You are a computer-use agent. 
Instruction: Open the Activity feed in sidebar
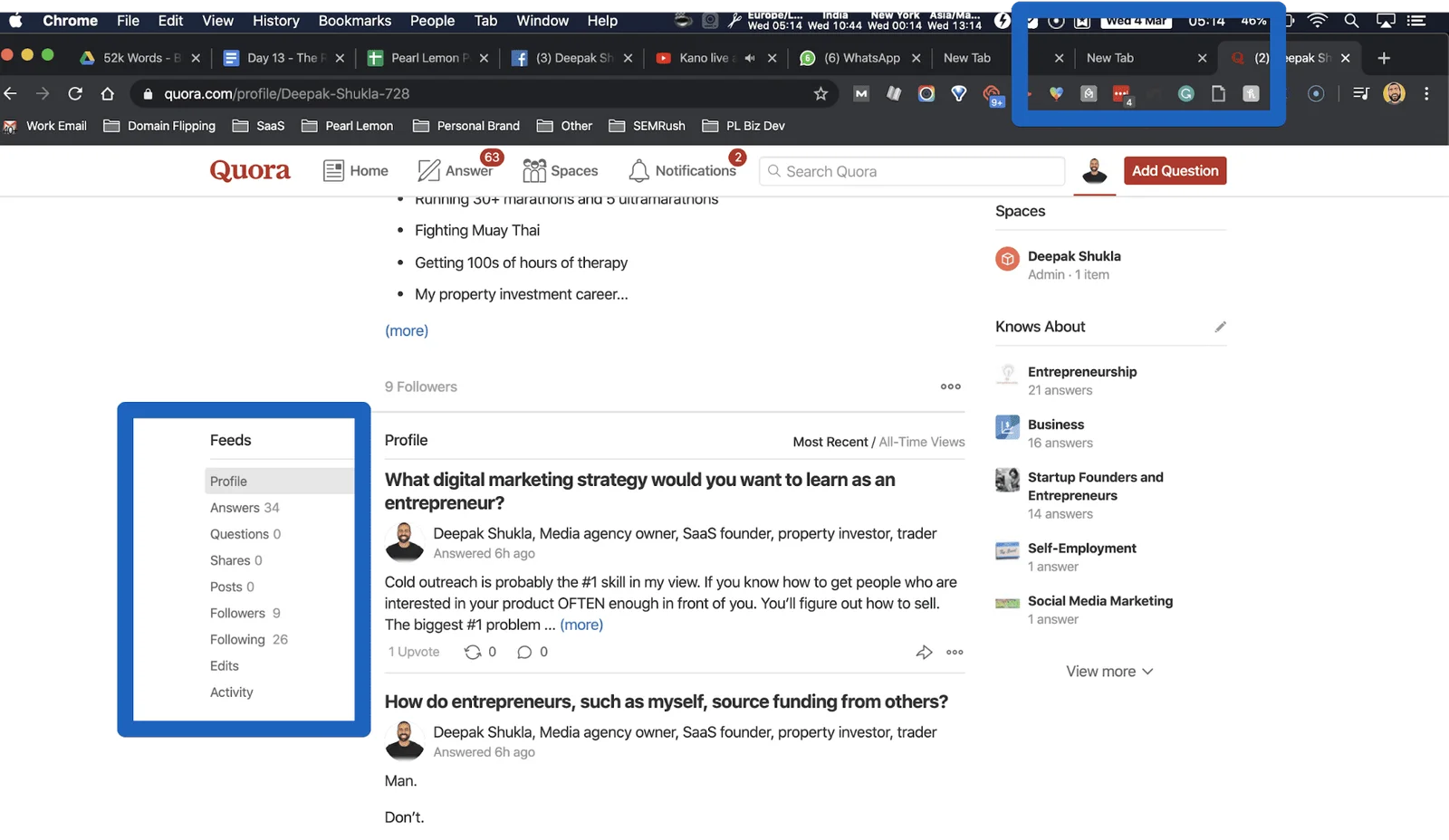tap(232, 692)
